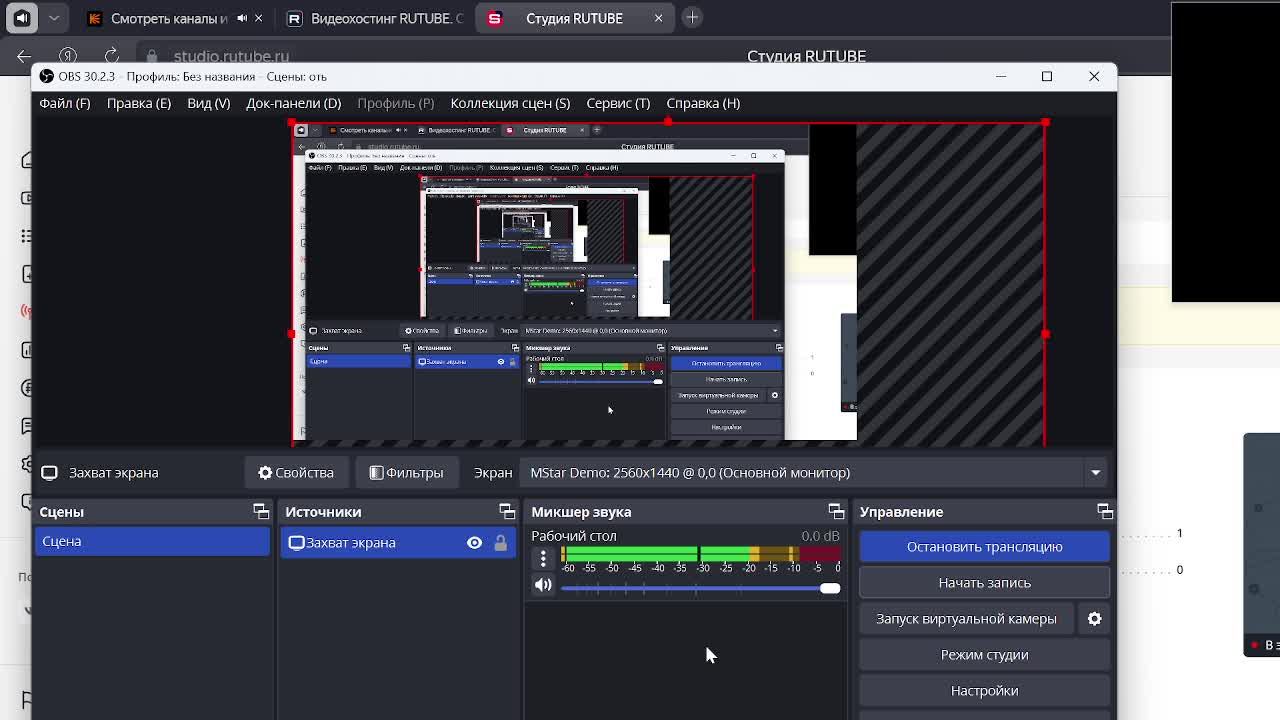Open the Вид (V) menu
This screenshot has width=1280, height=720.
click(x=208, y=103)
